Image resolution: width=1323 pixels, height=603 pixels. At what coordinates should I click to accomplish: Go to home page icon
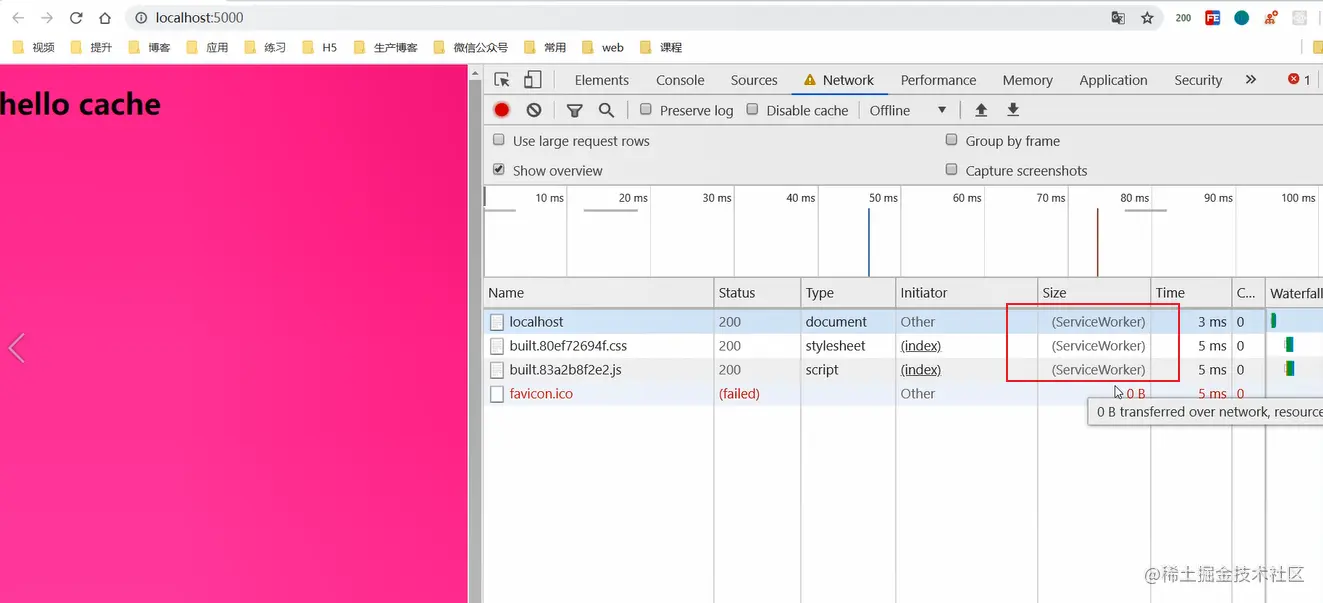pos(105,18)
